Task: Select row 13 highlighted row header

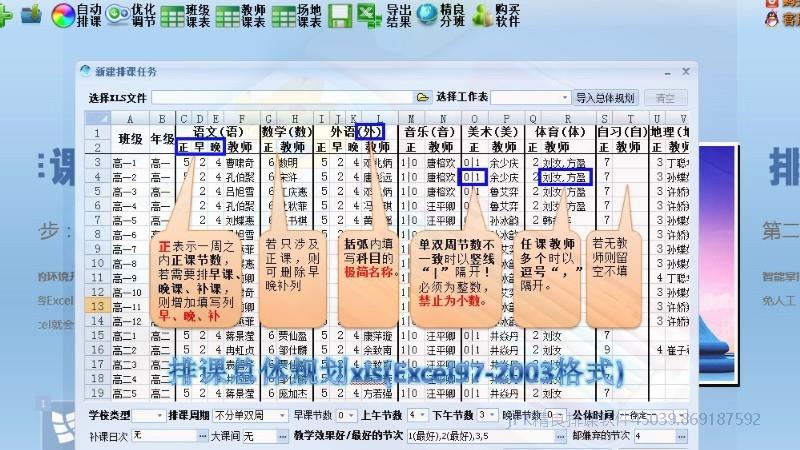Action: (97, 306)
